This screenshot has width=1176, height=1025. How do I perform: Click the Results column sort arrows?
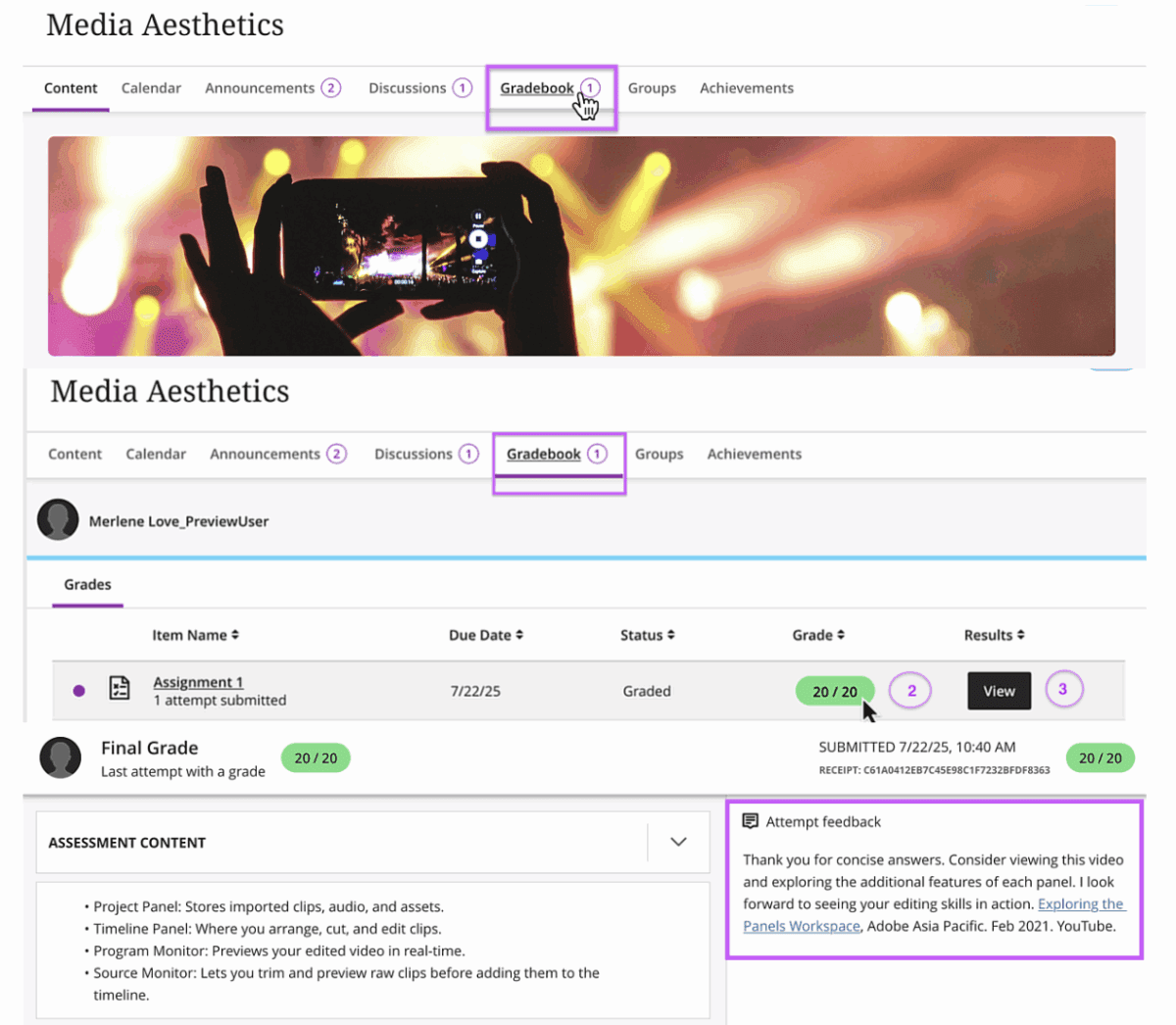[x=1021, y=635]
